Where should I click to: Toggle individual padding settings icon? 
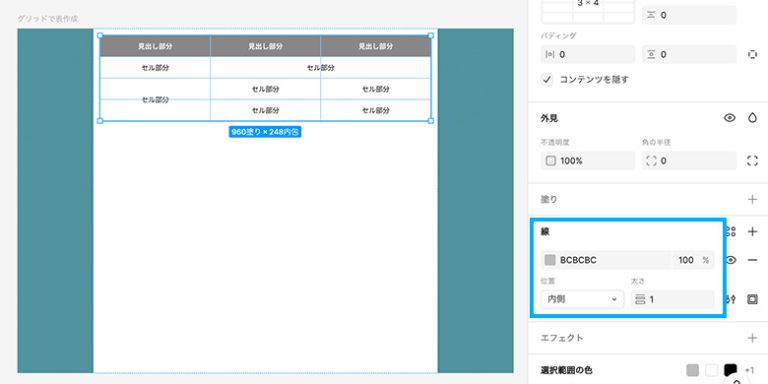752,54
